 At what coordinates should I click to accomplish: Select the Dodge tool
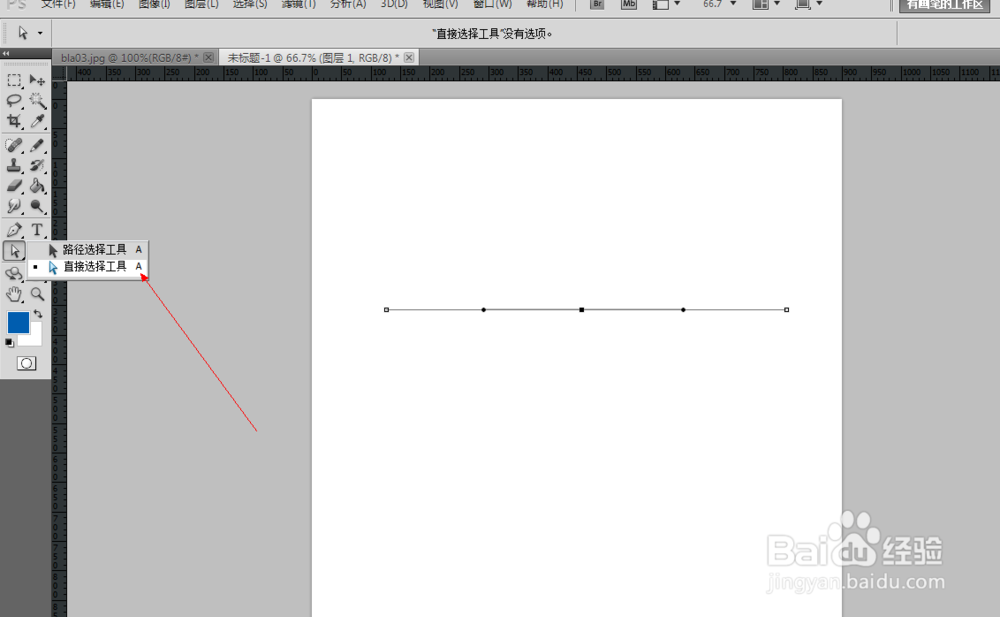click(37, 205)
